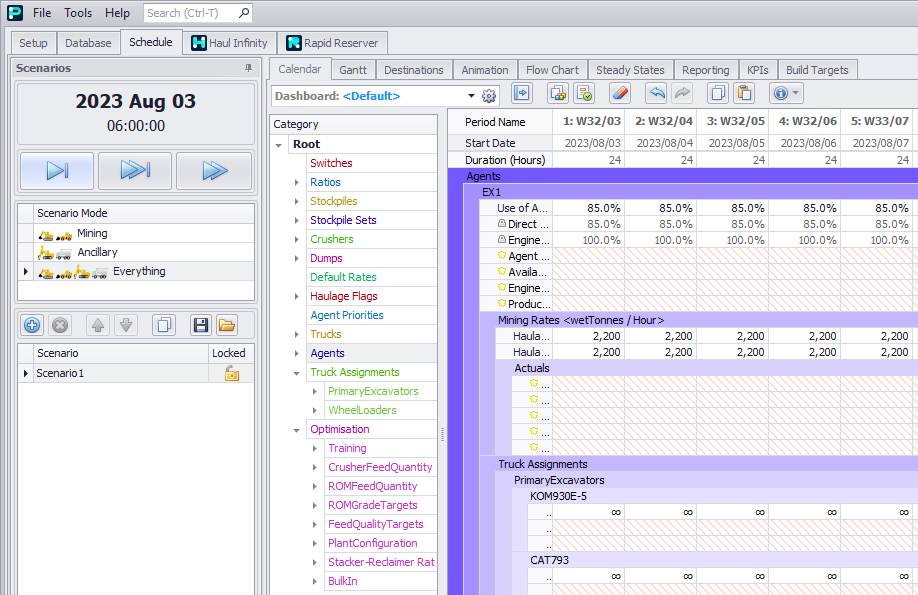Step to next period playback button
The image size is (918, 595).
tap(57, 171)
